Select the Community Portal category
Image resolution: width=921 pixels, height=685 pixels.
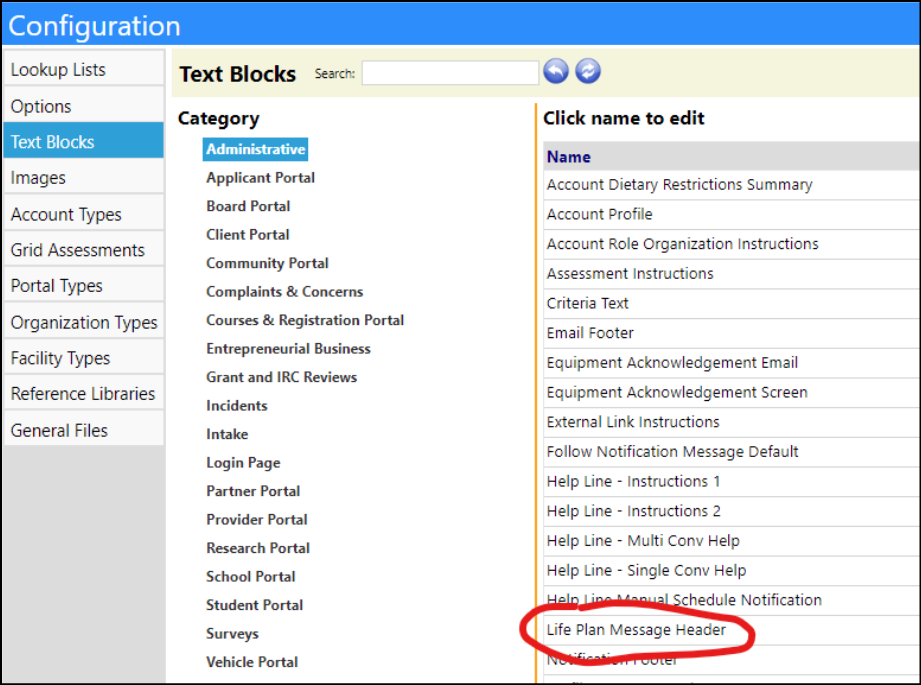(x=267, y=263)
